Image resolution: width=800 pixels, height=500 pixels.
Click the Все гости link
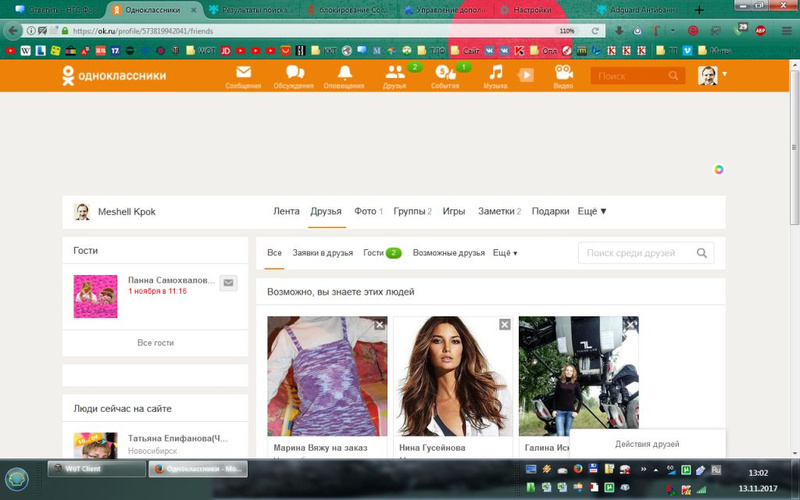pyautogui.click(x=155, y=343)
